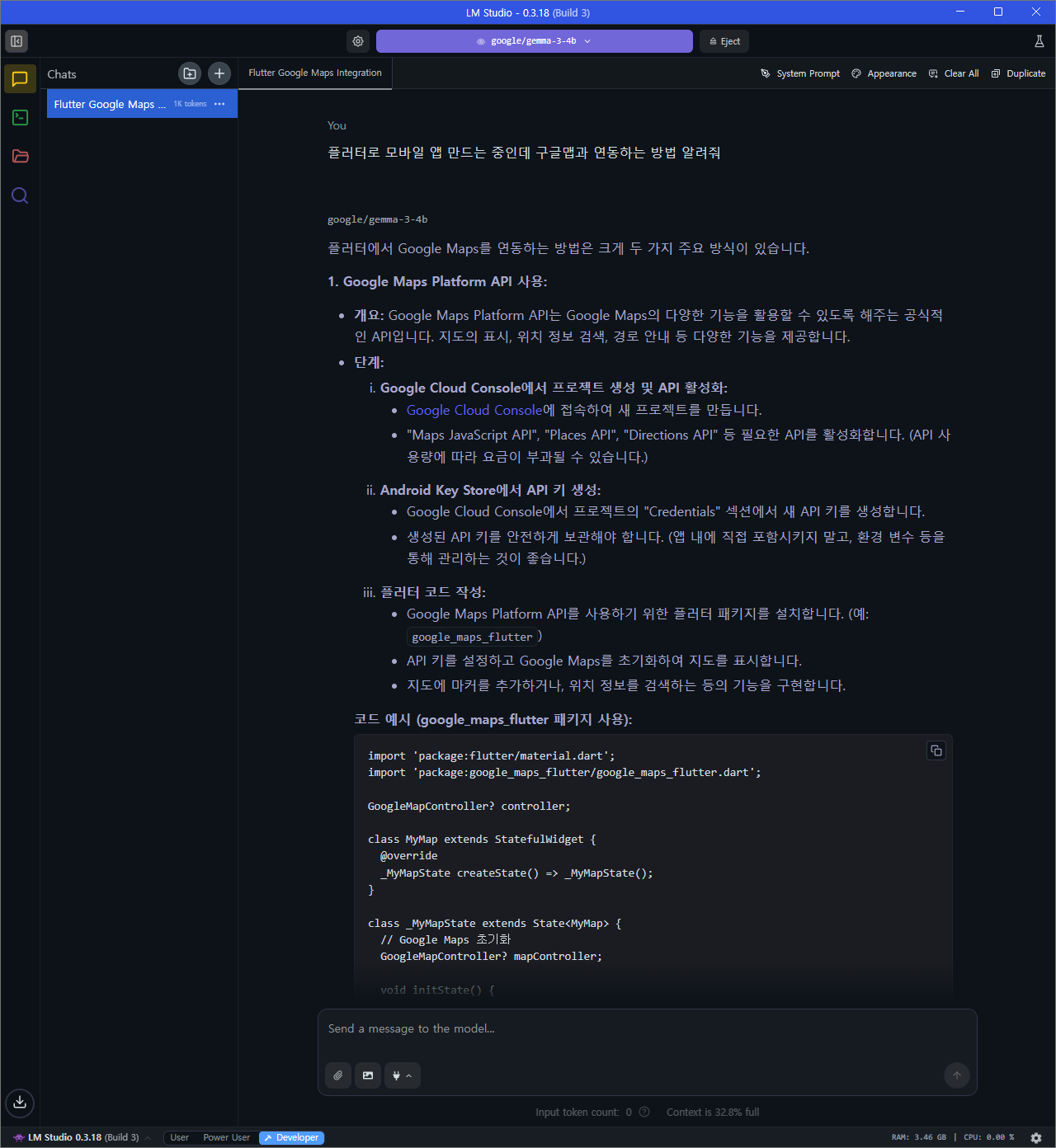Click the google/gemma-3-4b response label

click(x=378, y=219)
